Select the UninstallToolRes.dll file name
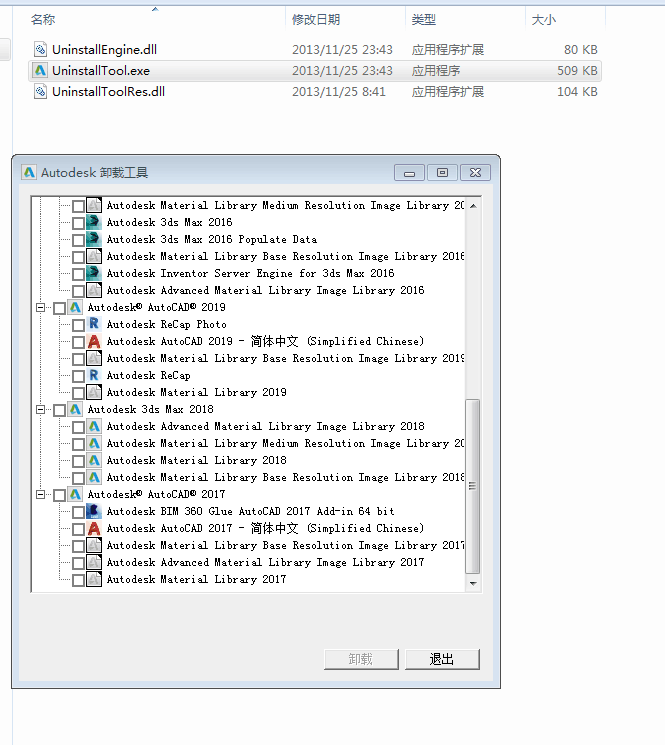665x745 pixels. click(x=108, y=91)
